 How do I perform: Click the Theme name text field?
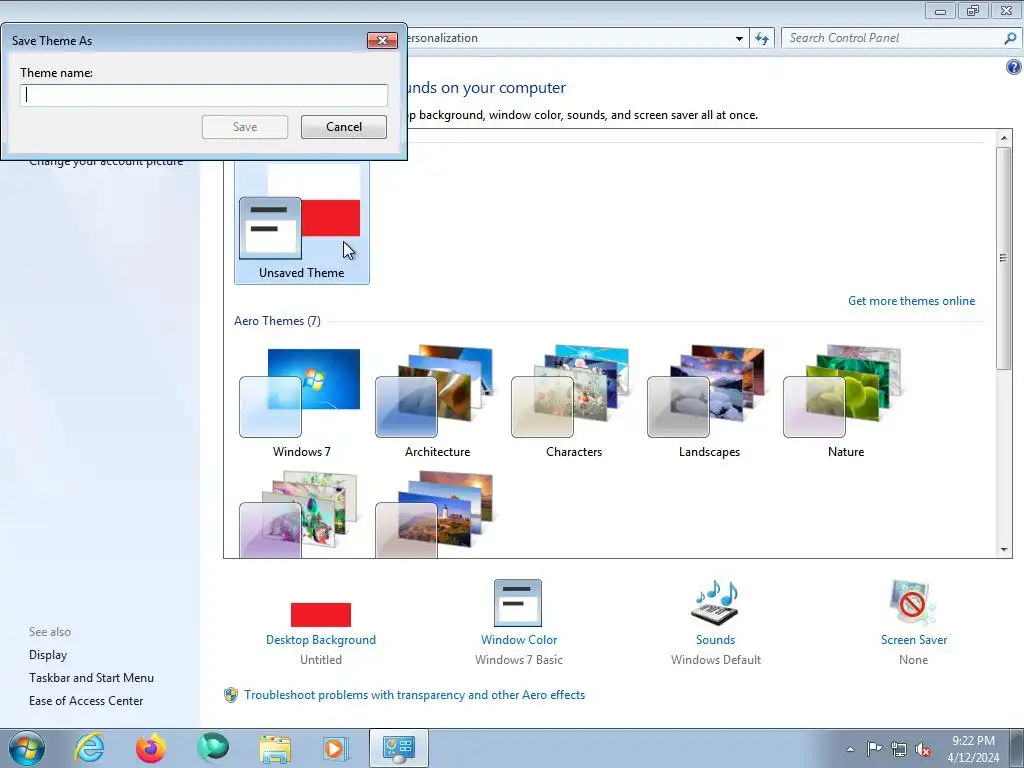tap(204, 95)
